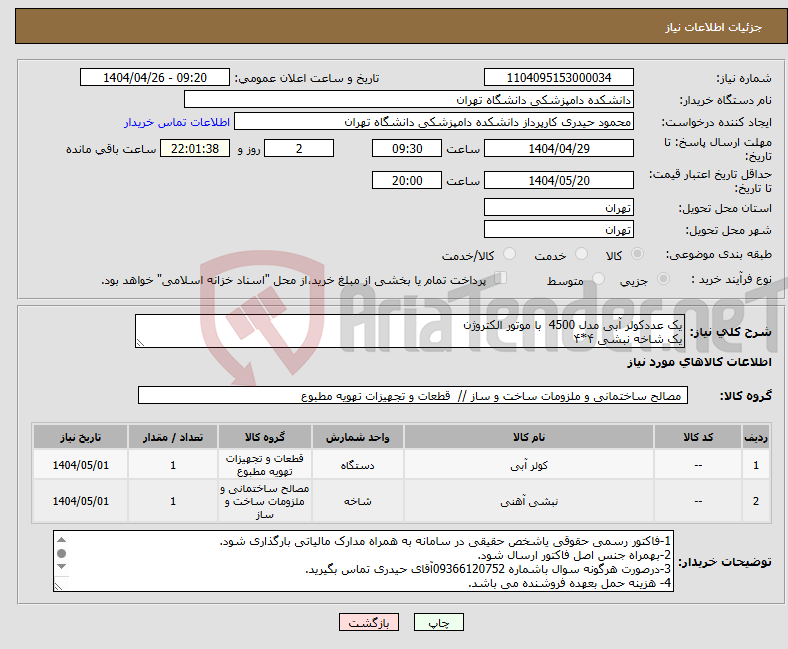This screenshot has height=649, width=788.
Task: Click the گروه کالا column header
Action: tap(265, 437)
